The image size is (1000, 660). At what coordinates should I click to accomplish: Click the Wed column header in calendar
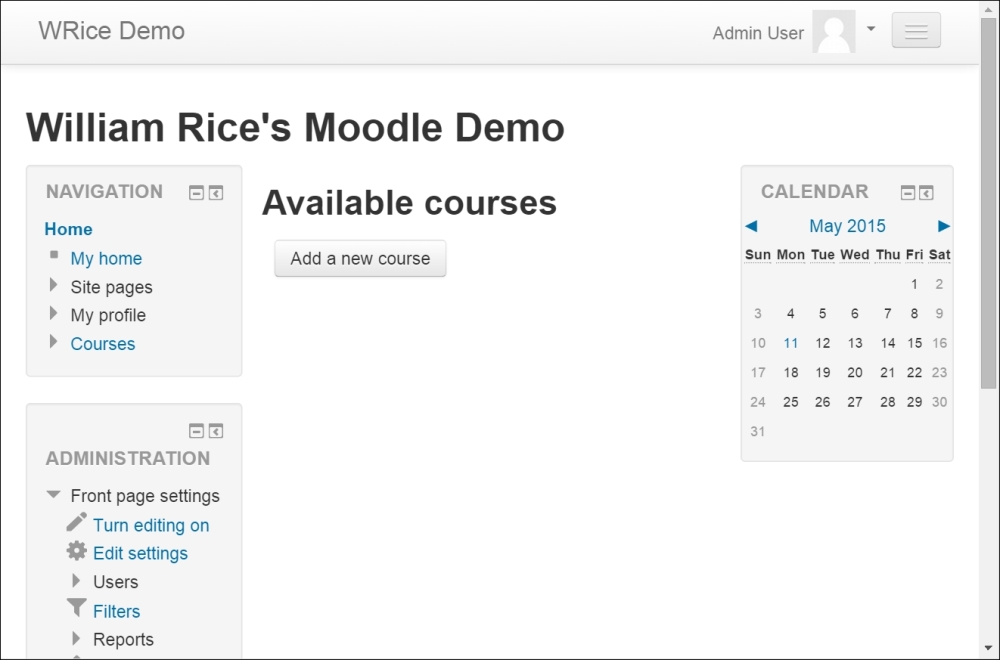click(x=855, y=254)
